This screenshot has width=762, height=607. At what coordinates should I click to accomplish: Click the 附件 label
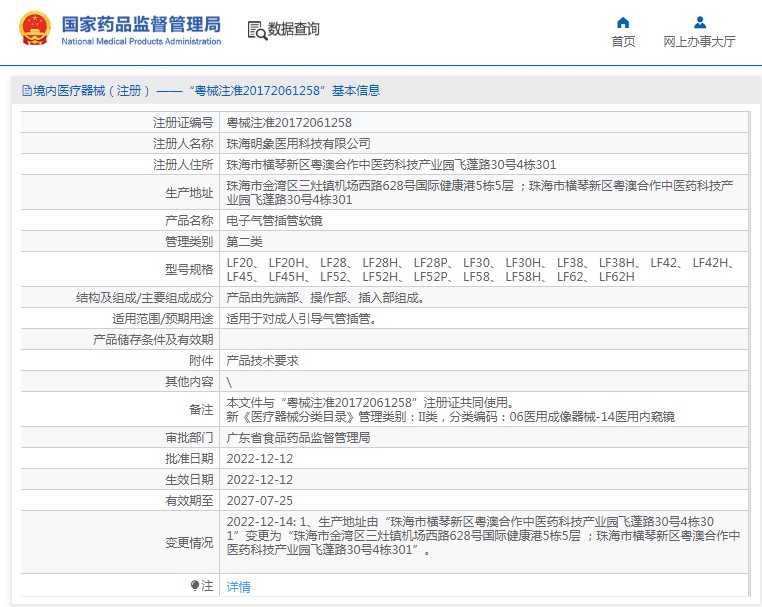tap(201, 361)
